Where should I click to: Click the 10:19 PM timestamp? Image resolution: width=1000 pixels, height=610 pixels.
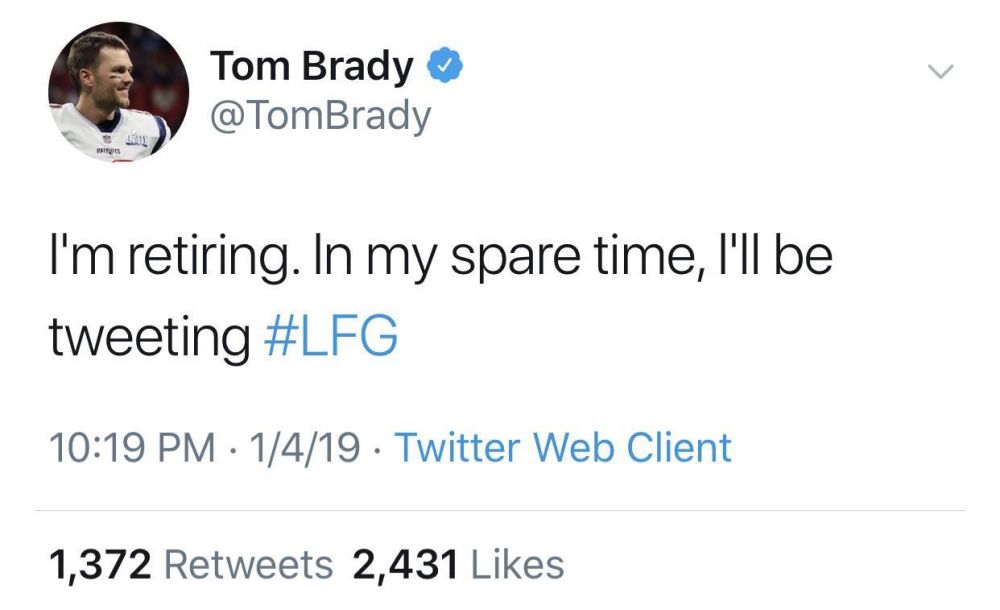click(x=132, y=447)
